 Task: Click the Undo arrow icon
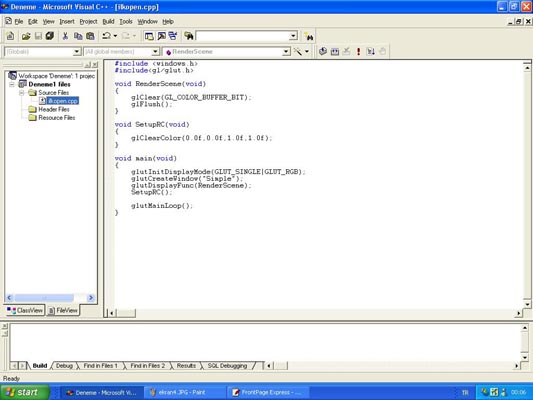[107, 36]
